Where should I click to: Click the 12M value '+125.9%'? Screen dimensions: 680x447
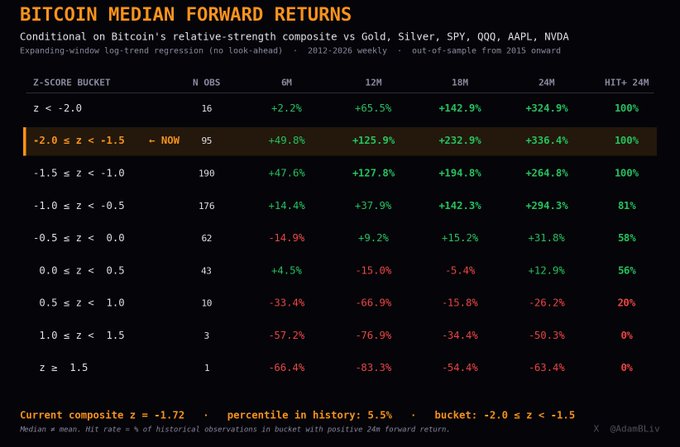[x=373, y=140]
